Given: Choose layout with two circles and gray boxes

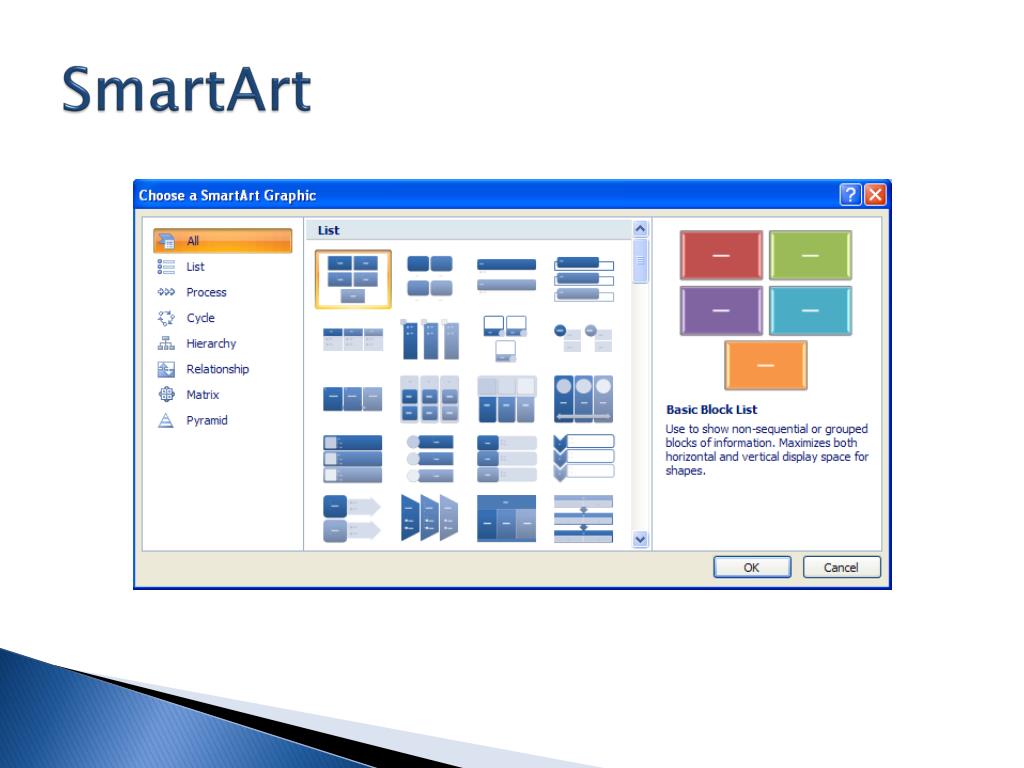Looking at the screenshot, I should [583, 338].
